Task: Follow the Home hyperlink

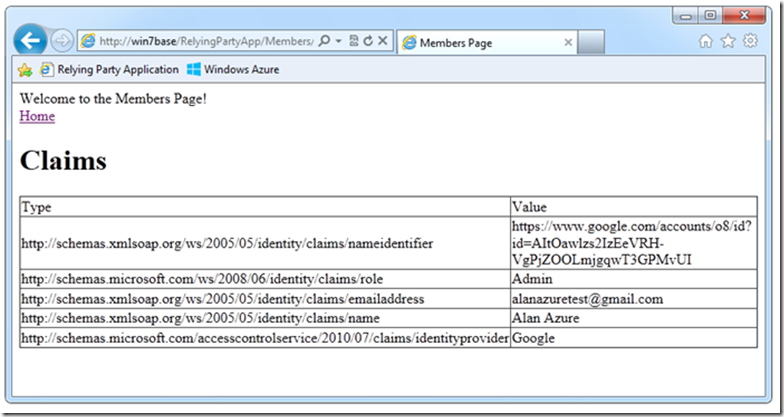Action: point(37,116)
